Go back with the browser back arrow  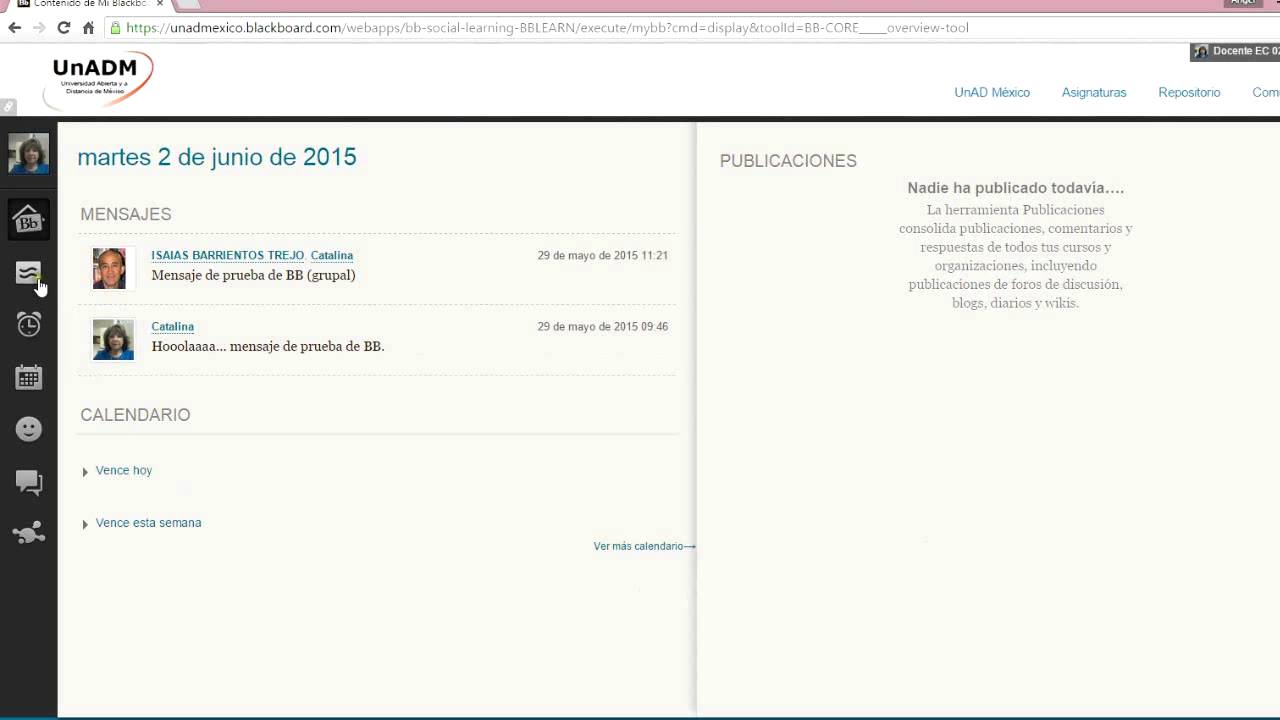coord(14,28)
